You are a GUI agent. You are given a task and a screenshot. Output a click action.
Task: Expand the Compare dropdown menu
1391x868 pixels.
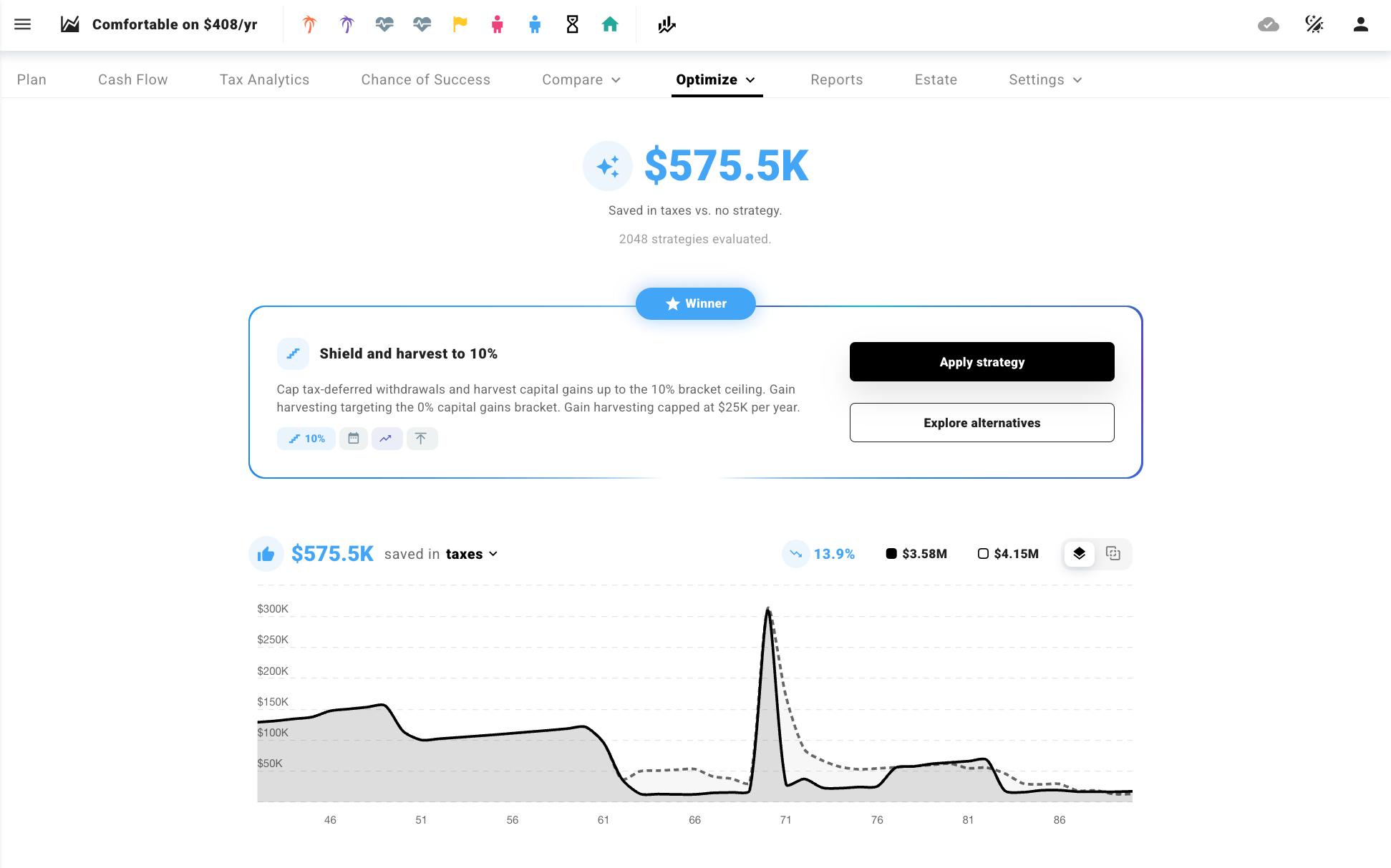coord(581,79)
